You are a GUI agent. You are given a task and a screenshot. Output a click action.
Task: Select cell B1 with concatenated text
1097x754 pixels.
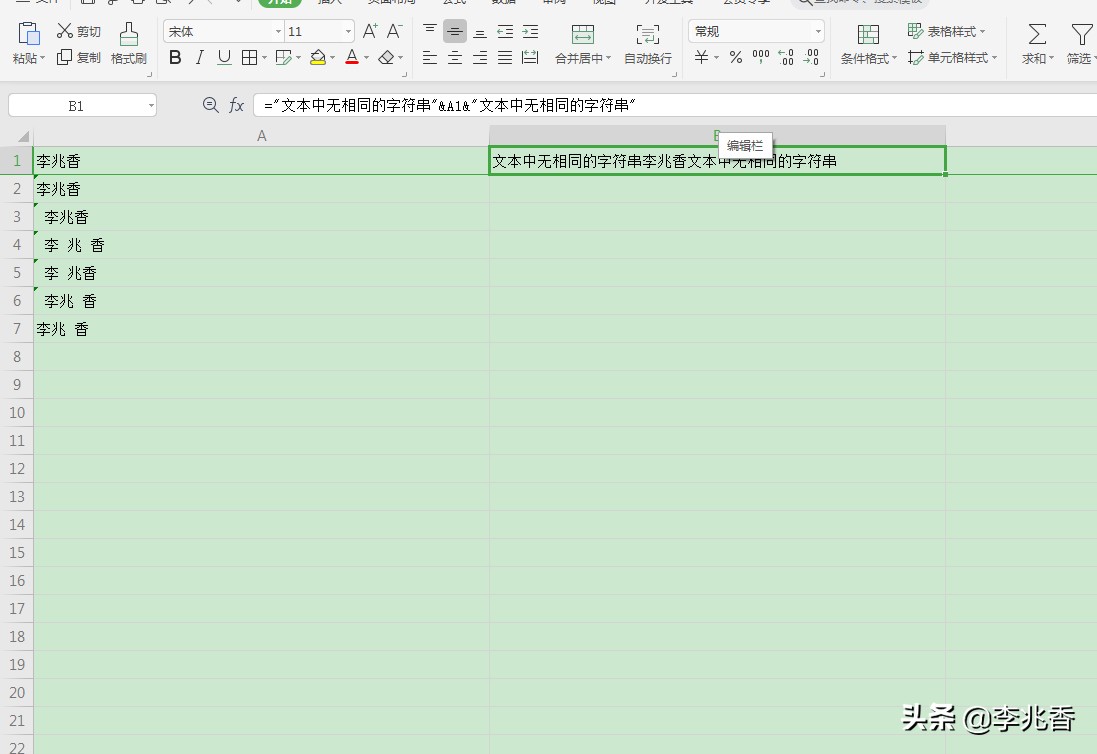click(717, 161)
